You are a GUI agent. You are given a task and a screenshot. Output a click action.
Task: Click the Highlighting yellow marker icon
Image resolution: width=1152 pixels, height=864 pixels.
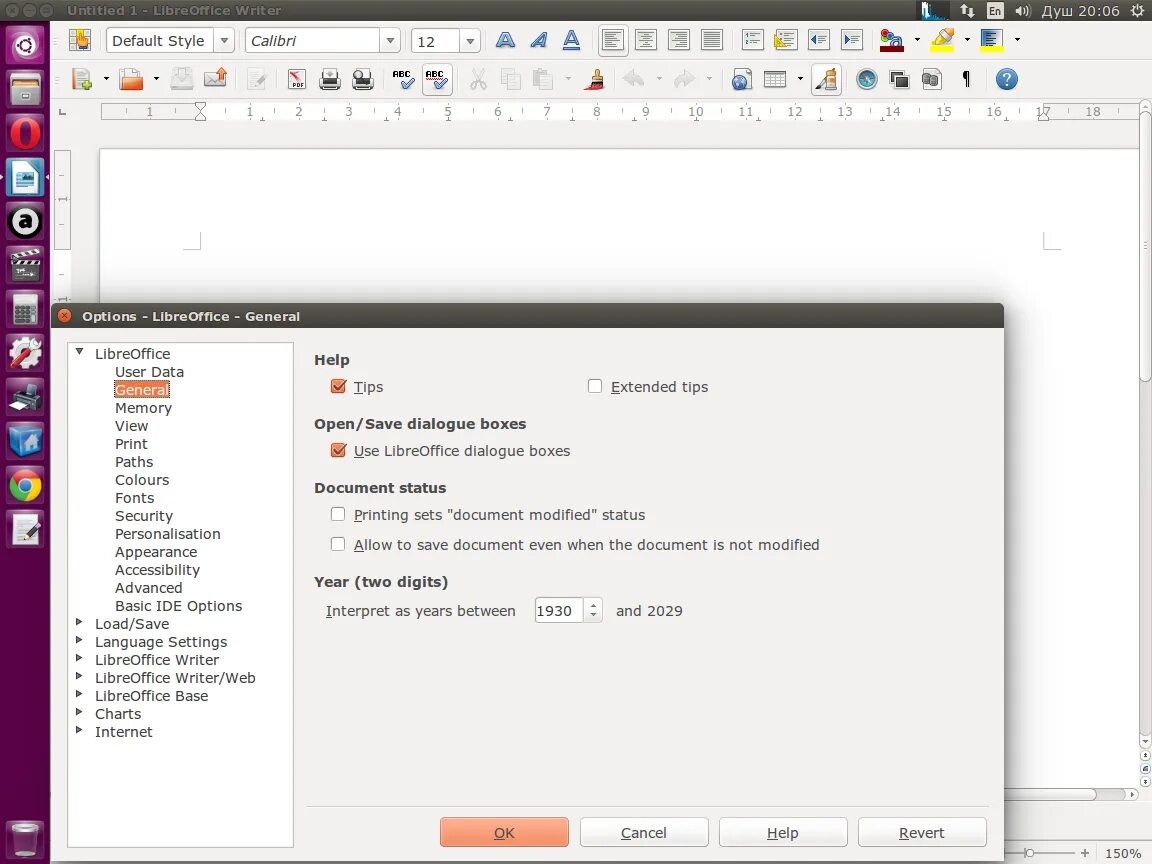coord(942,40)
